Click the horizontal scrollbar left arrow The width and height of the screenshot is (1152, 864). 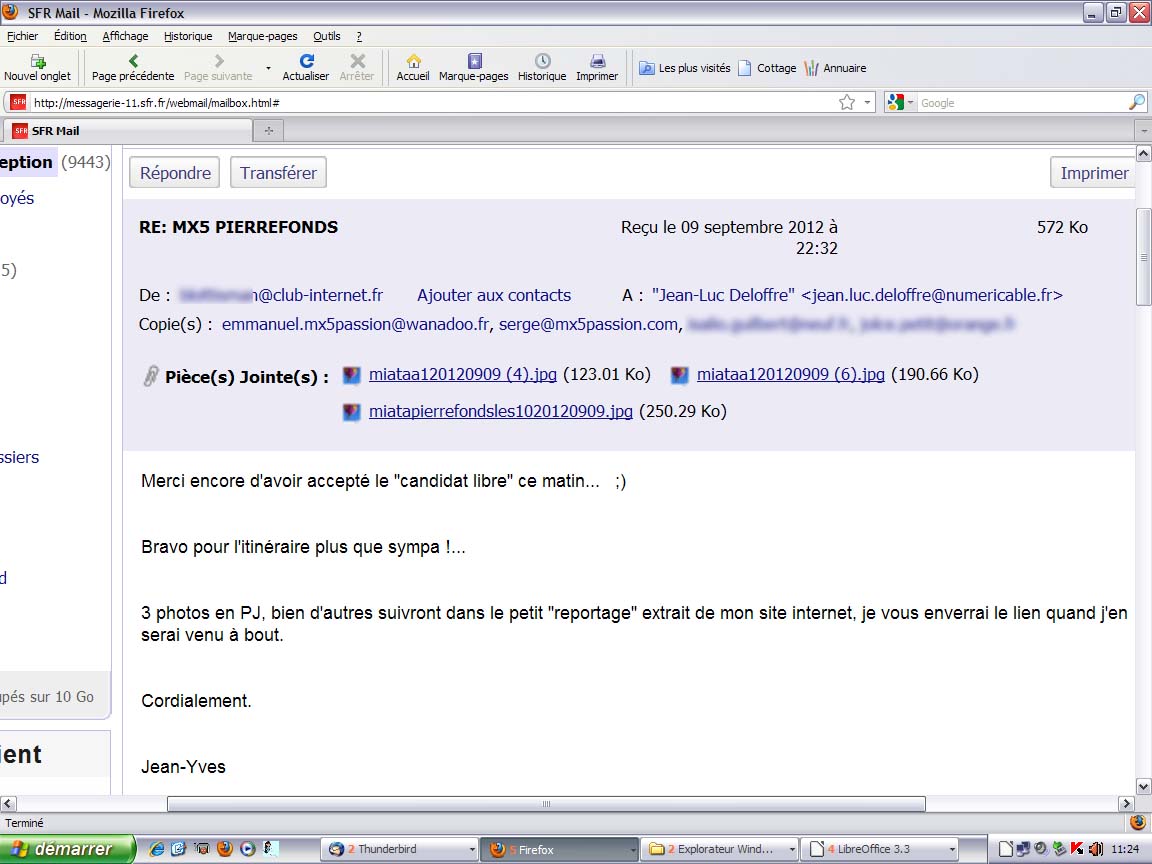pyautogui.click(x=8, y=804)
